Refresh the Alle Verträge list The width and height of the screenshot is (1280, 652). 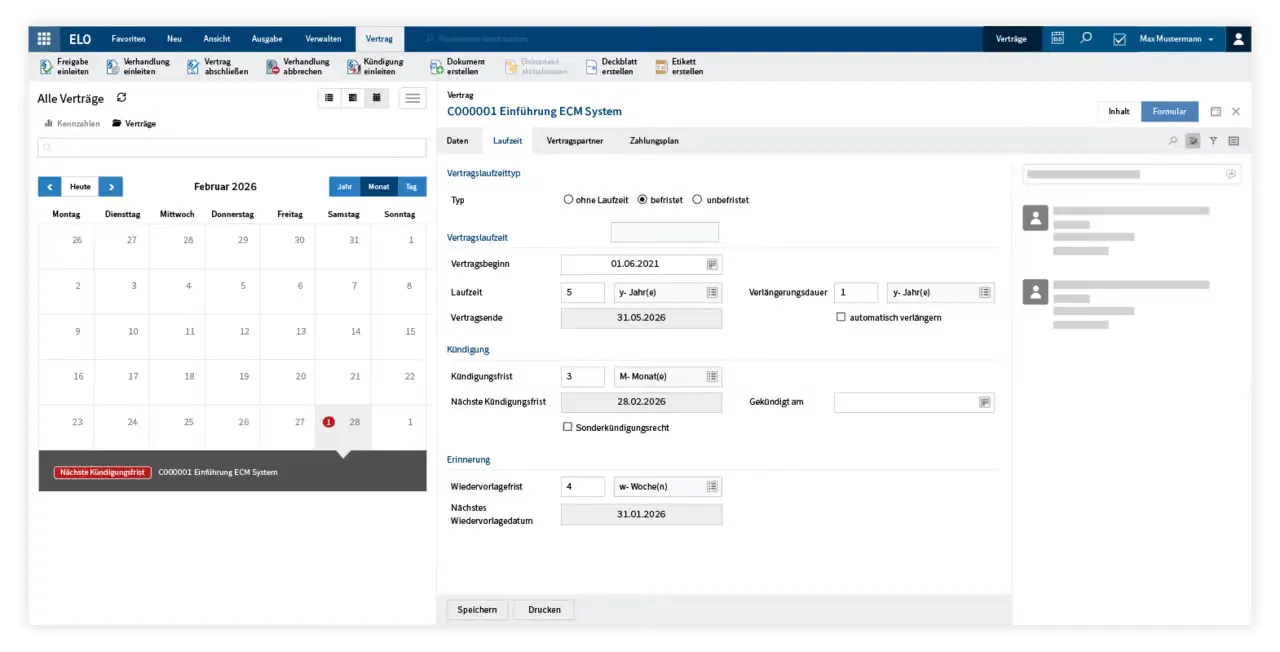click(120, 98)
